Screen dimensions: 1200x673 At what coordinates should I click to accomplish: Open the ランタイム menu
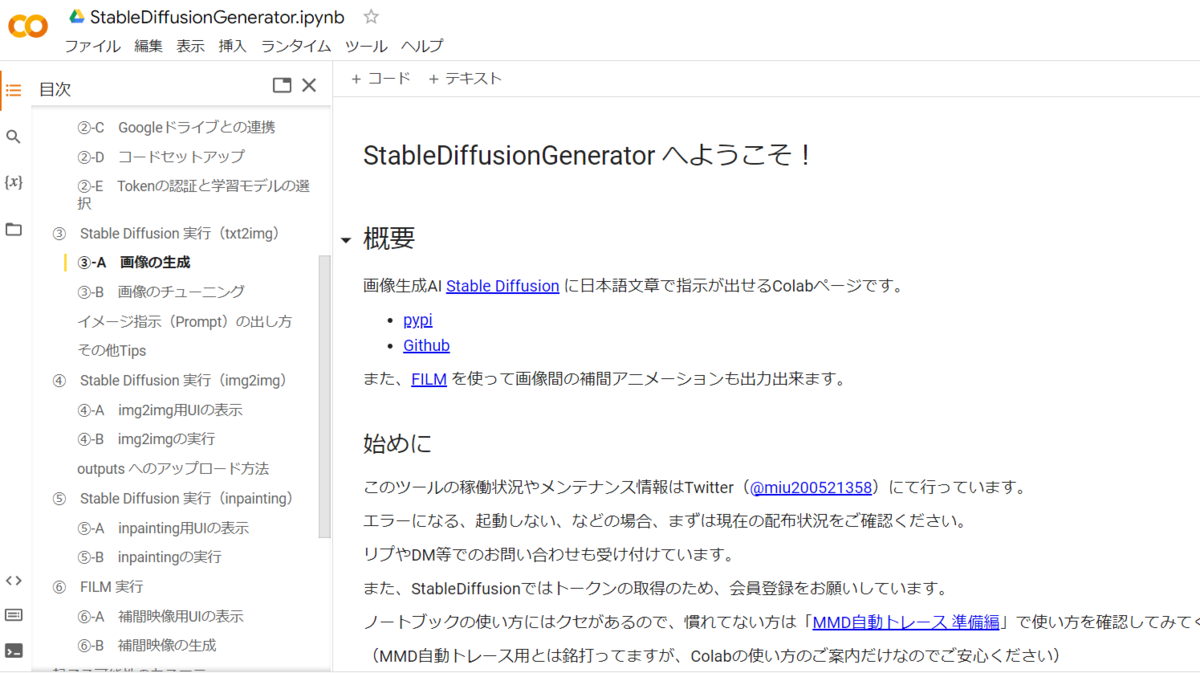[x=296, y=46]
